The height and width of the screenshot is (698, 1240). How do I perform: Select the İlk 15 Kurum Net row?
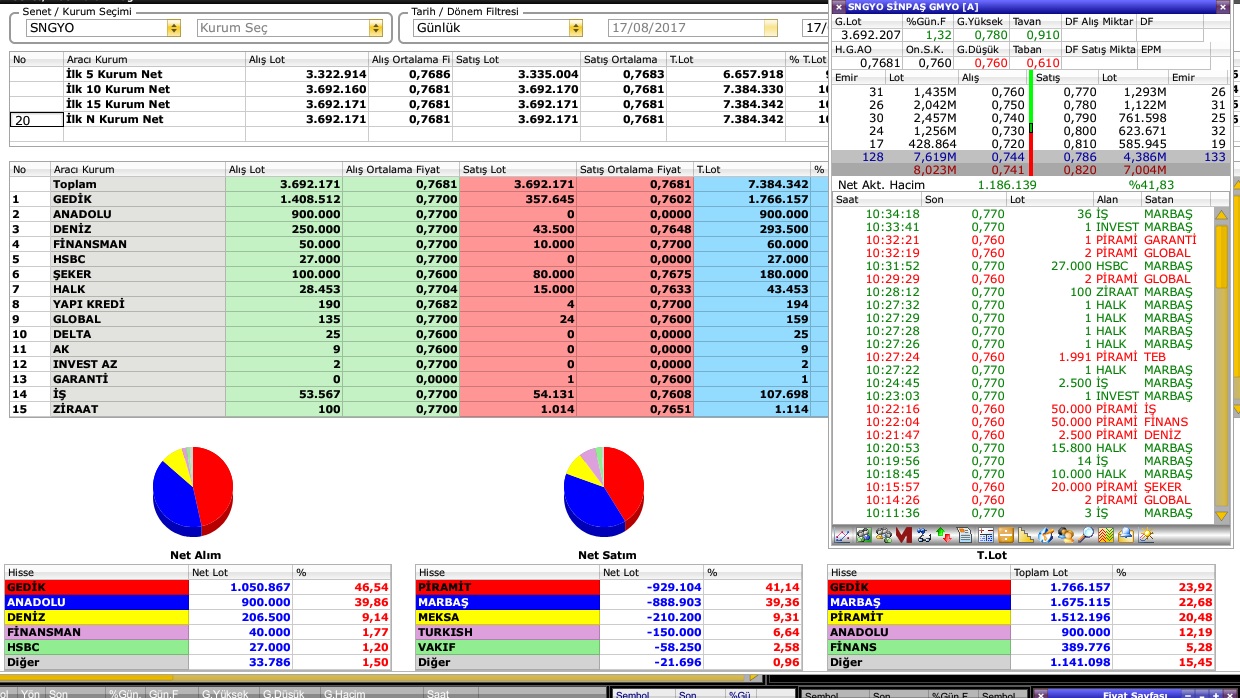(x=420, y=104)
